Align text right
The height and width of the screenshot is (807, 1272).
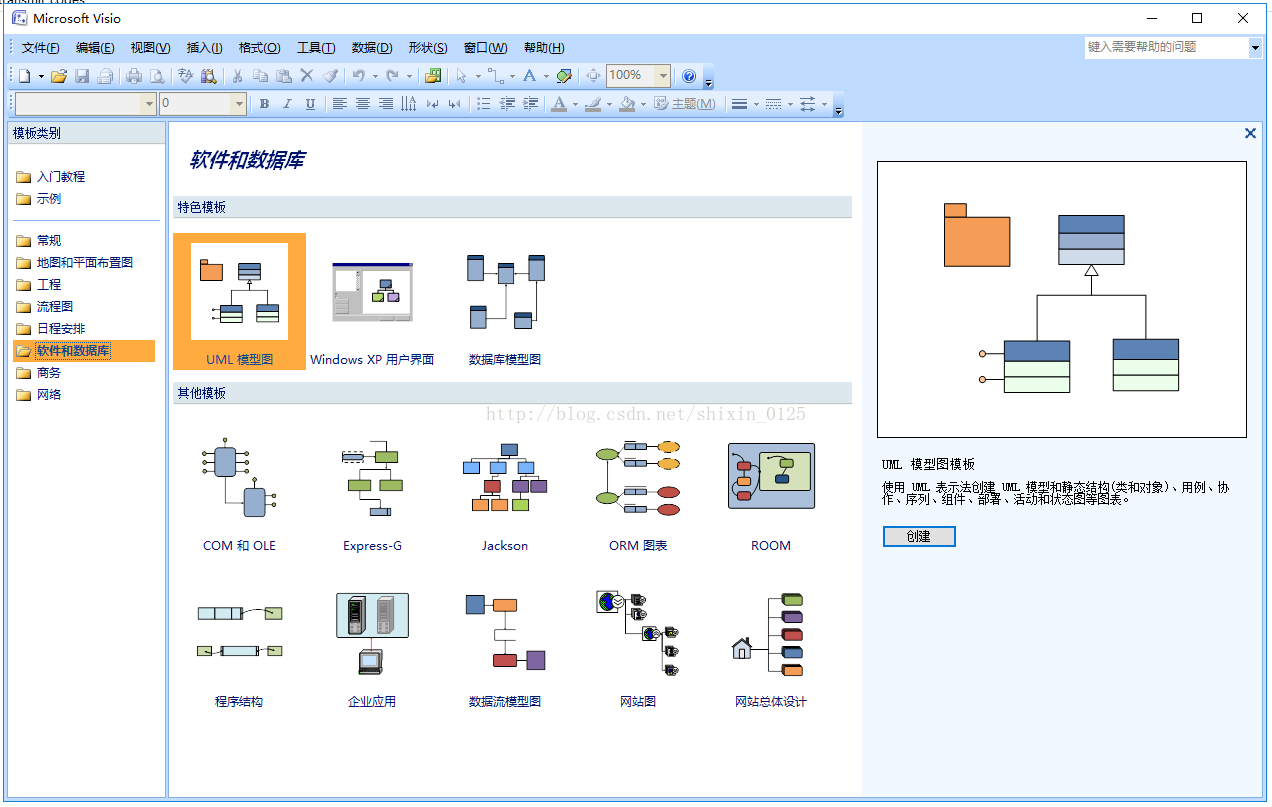[386, 104]
